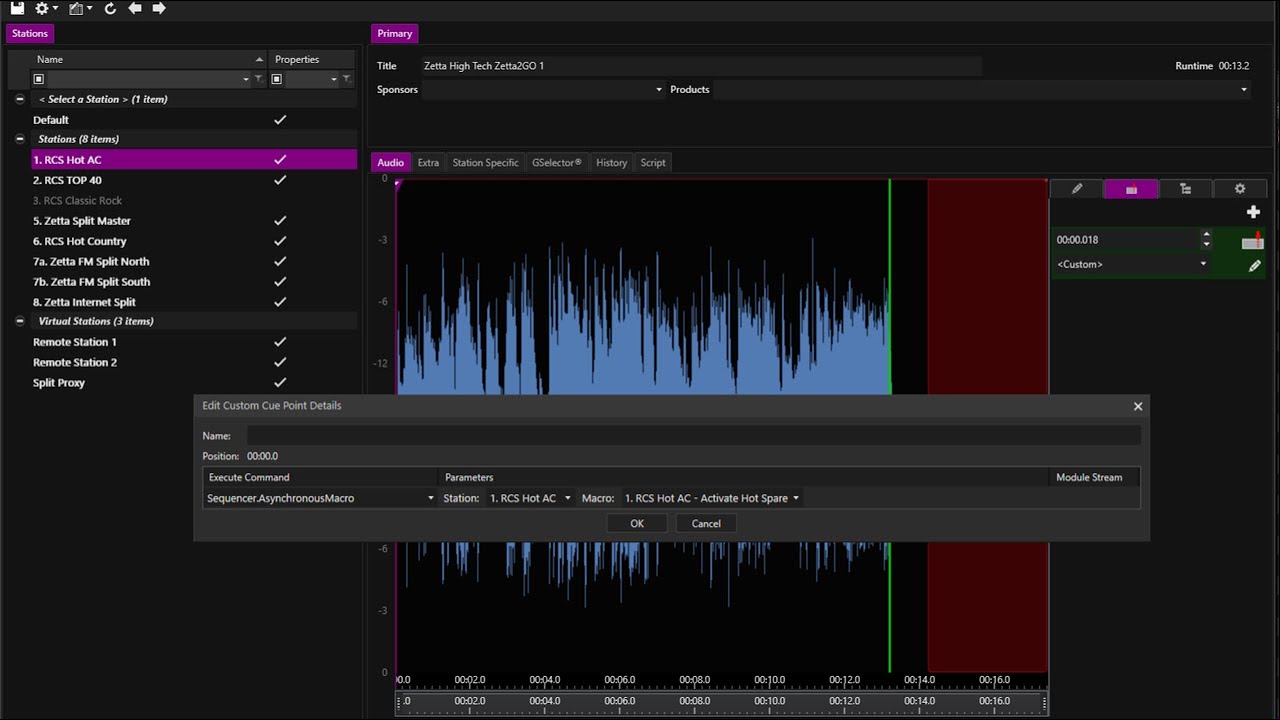The width and height of the screenshot is (1280, 720).
Task: Select the Primary tab
Action: coord(394,33)
